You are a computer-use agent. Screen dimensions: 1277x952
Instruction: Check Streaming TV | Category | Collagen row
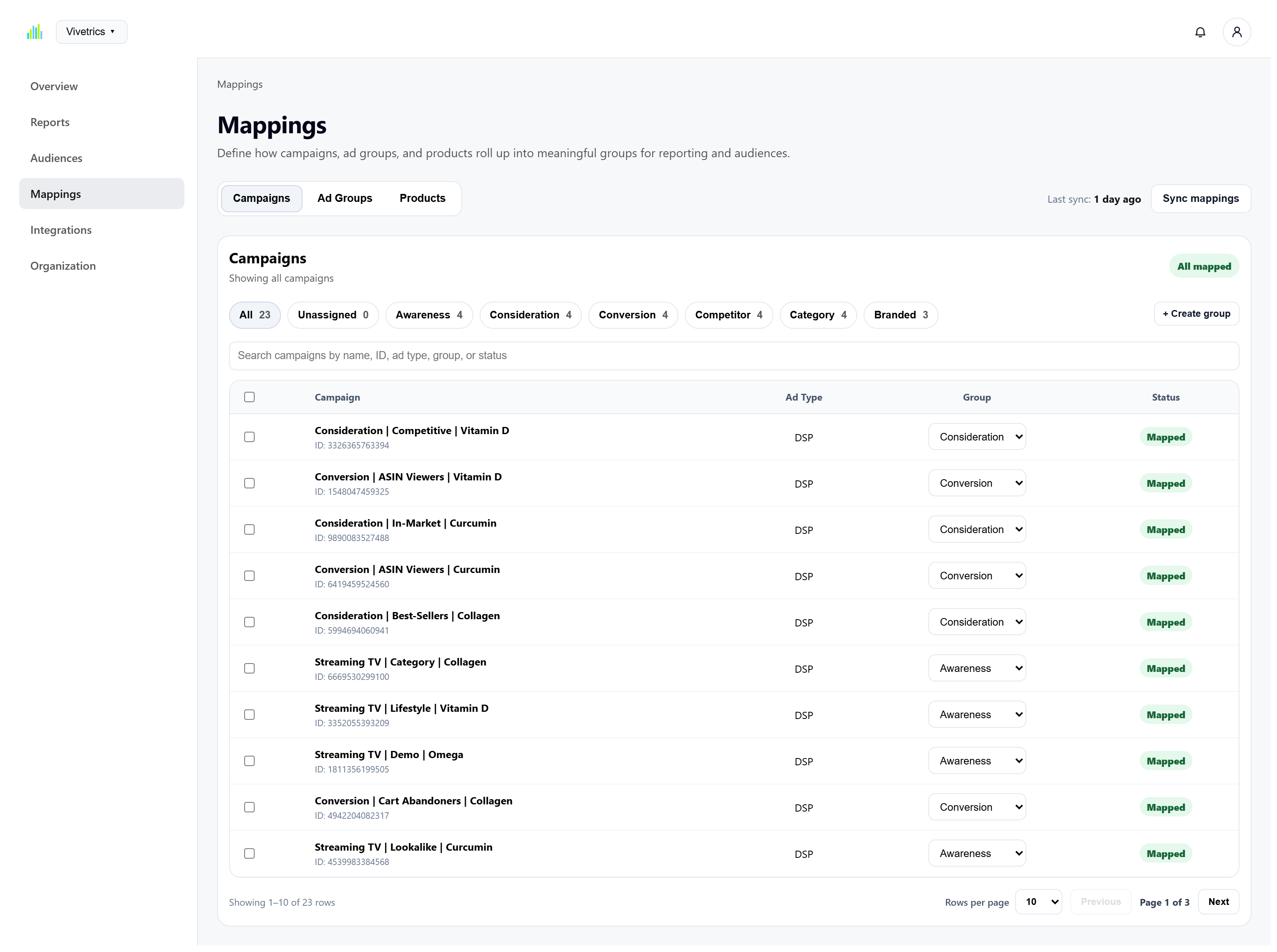point(249,668)
